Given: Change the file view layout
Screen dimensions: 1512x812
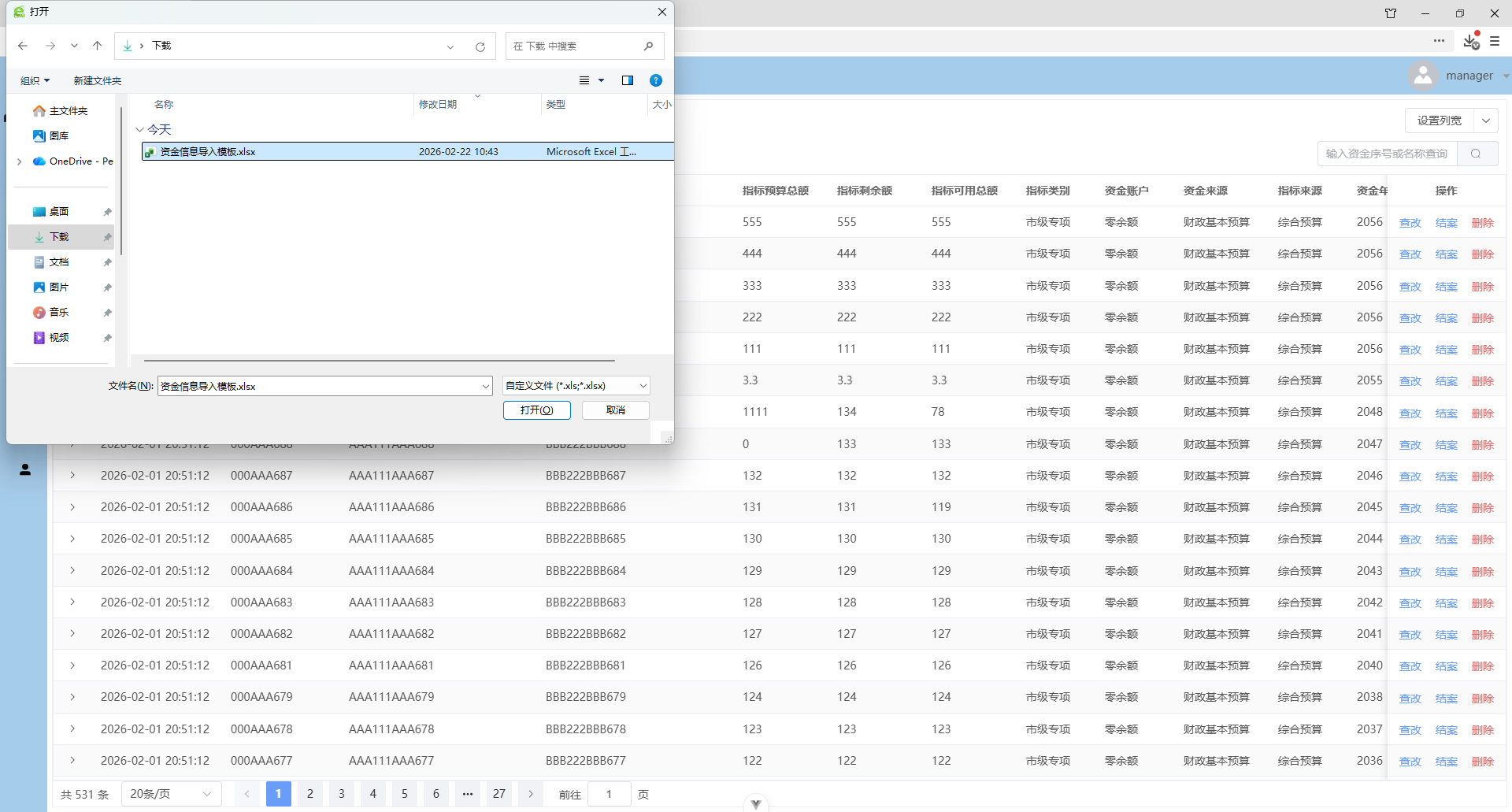Looking at the screenshot, I should (584, 80).
